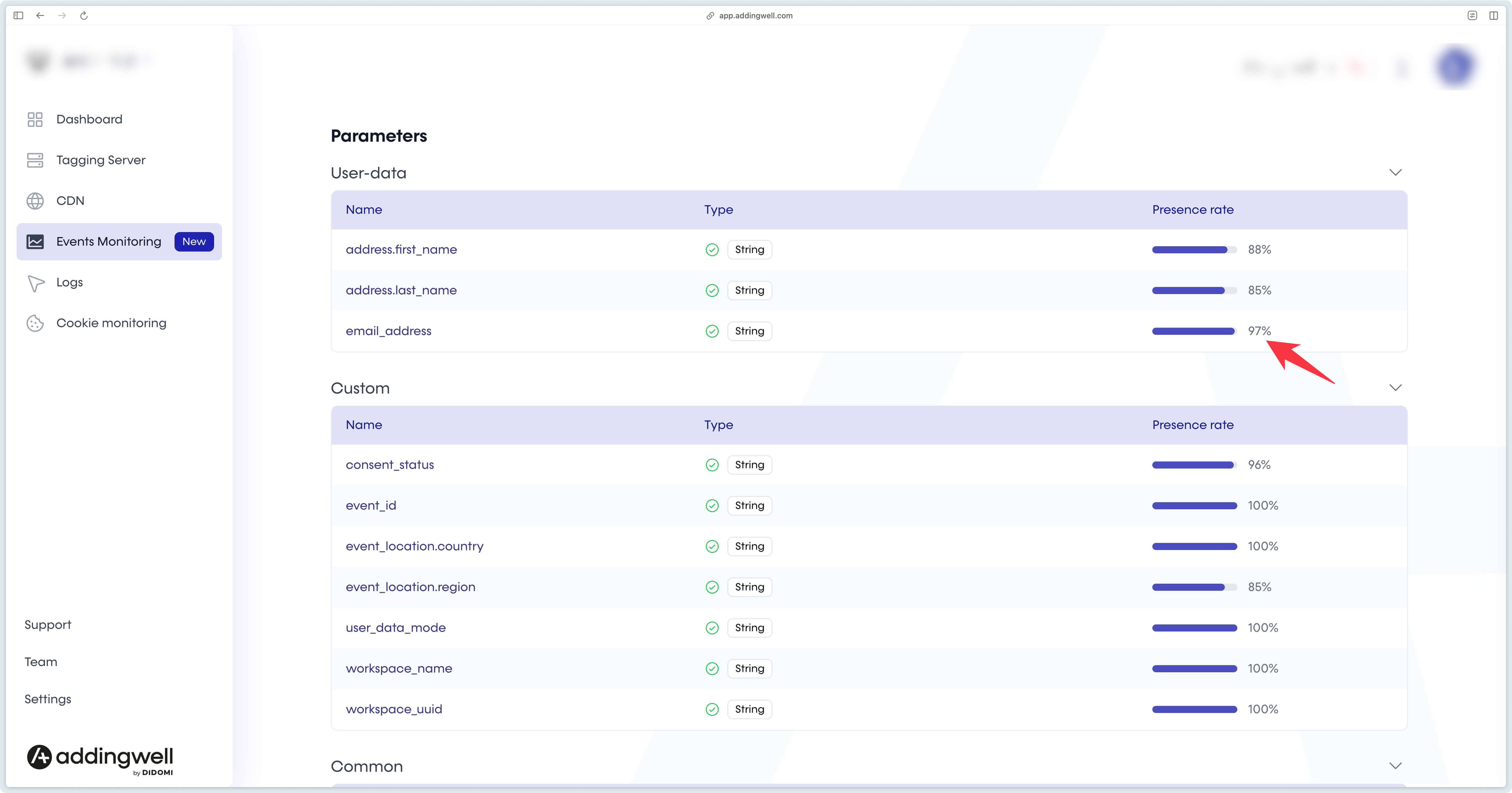Viewport: 1512px width, 793px height.
Task: Click the Support link
Action: tap(48, 625)
